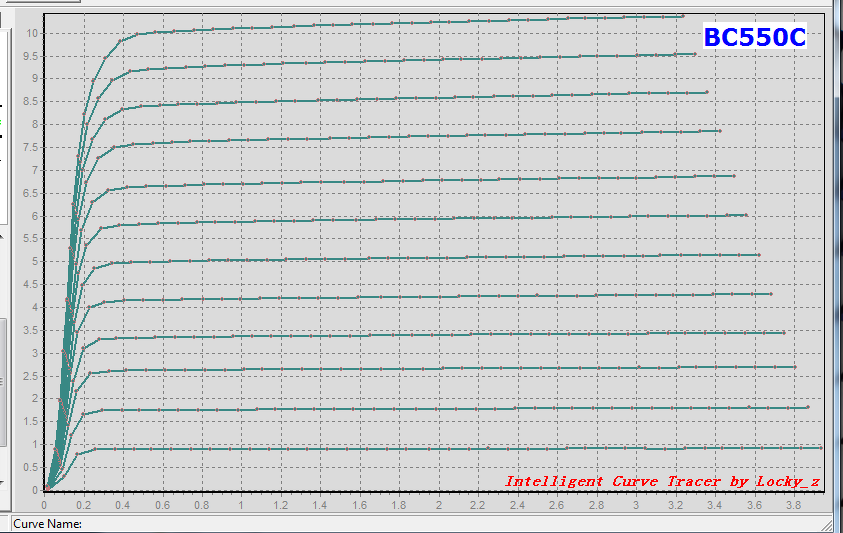Click the X-axis label 3.8
Viewport: 843px width, 533px height.
(794, 505)
